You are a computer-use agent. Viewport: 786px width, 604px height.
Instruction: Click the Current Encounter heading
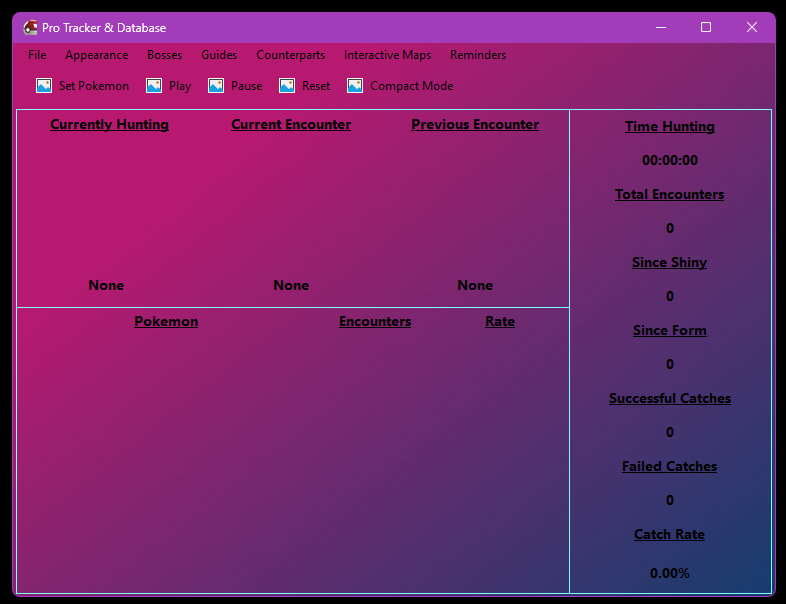pos(291,124)
